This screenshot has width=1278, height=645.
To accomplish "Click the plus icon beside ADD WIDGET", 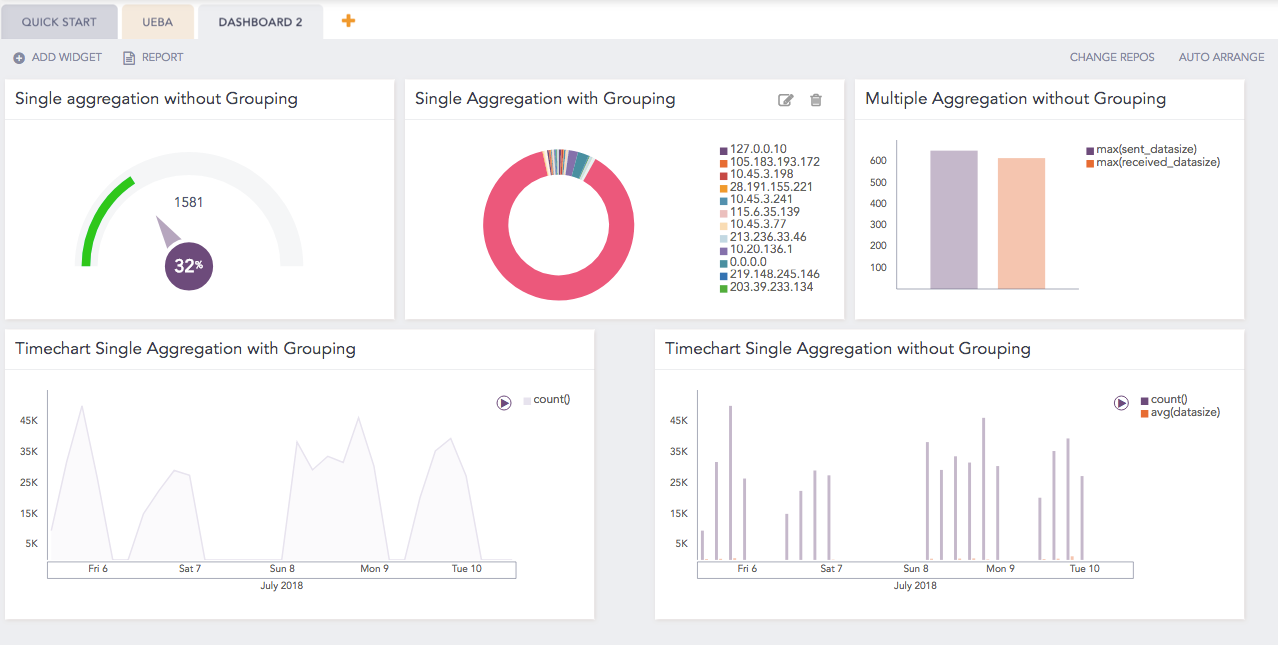I will coord(17,57).
